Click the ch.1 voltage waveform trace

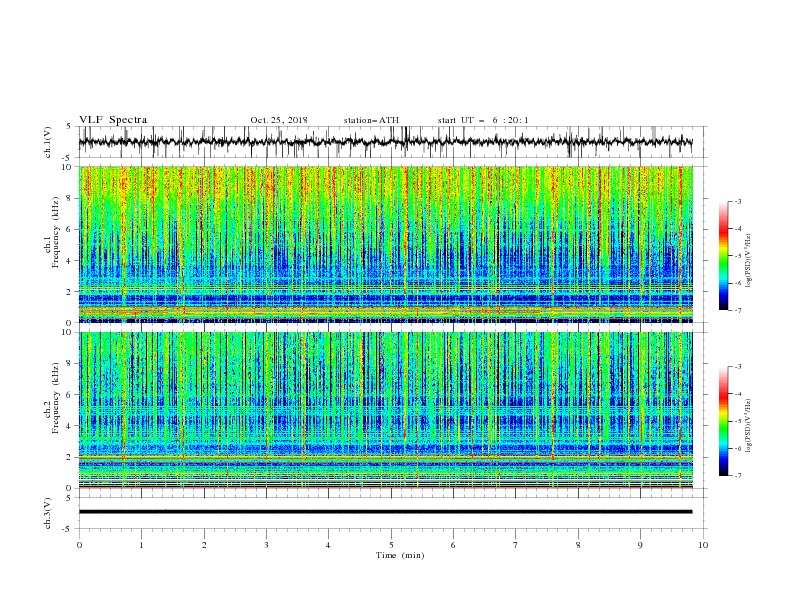(385, 142)
